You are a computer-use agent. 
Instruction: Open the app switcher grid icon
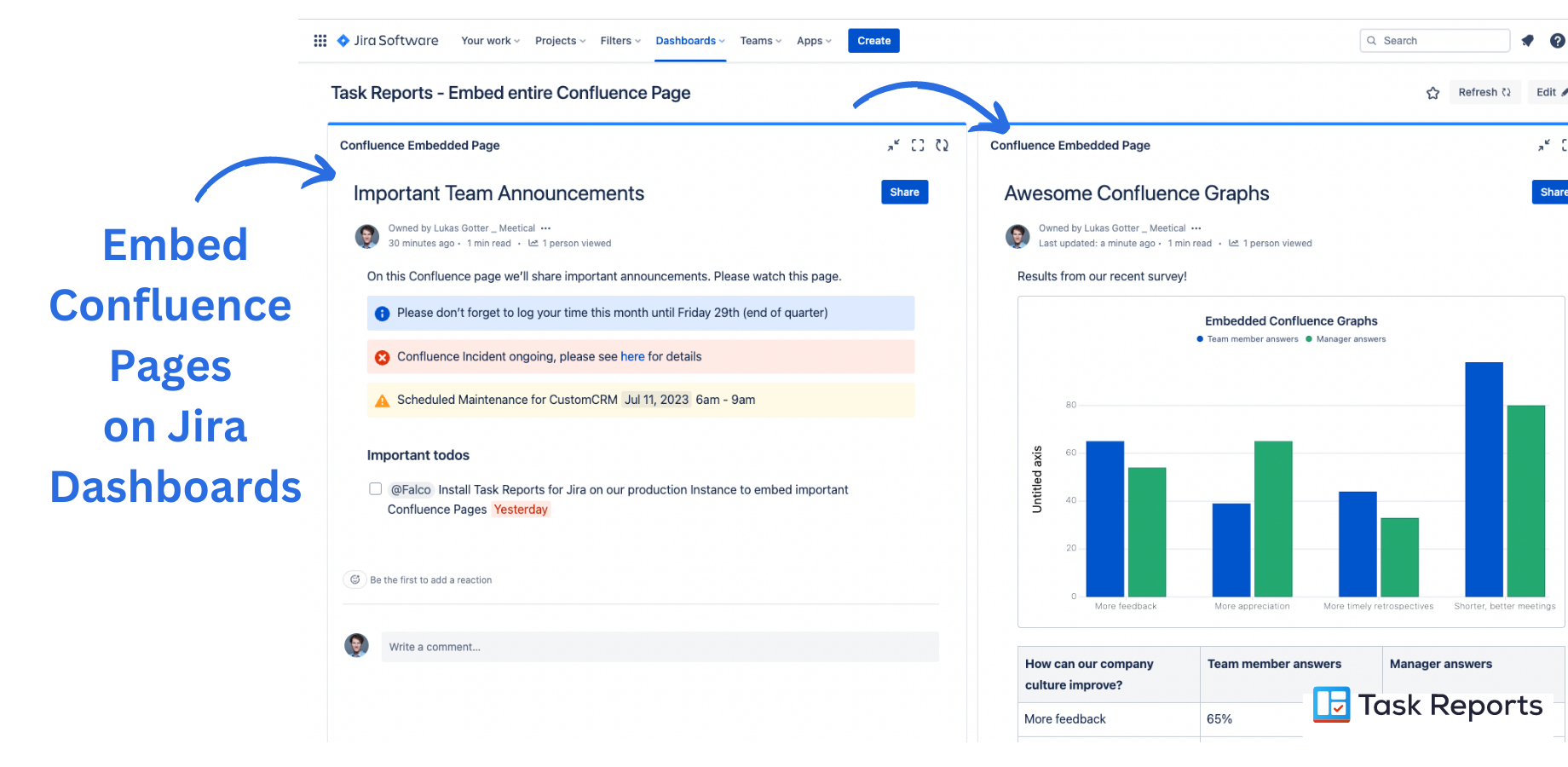(x=320, y=41)
